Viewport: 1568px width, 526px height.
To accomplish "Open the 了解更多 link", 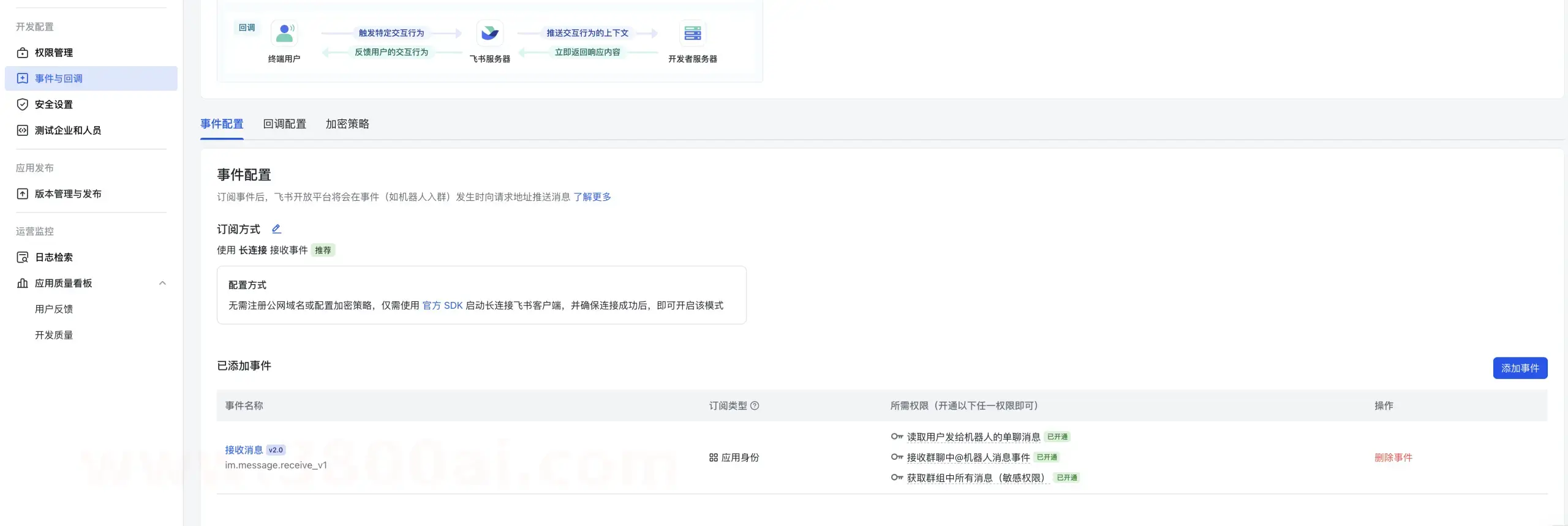I will click(x=592, y=197).
